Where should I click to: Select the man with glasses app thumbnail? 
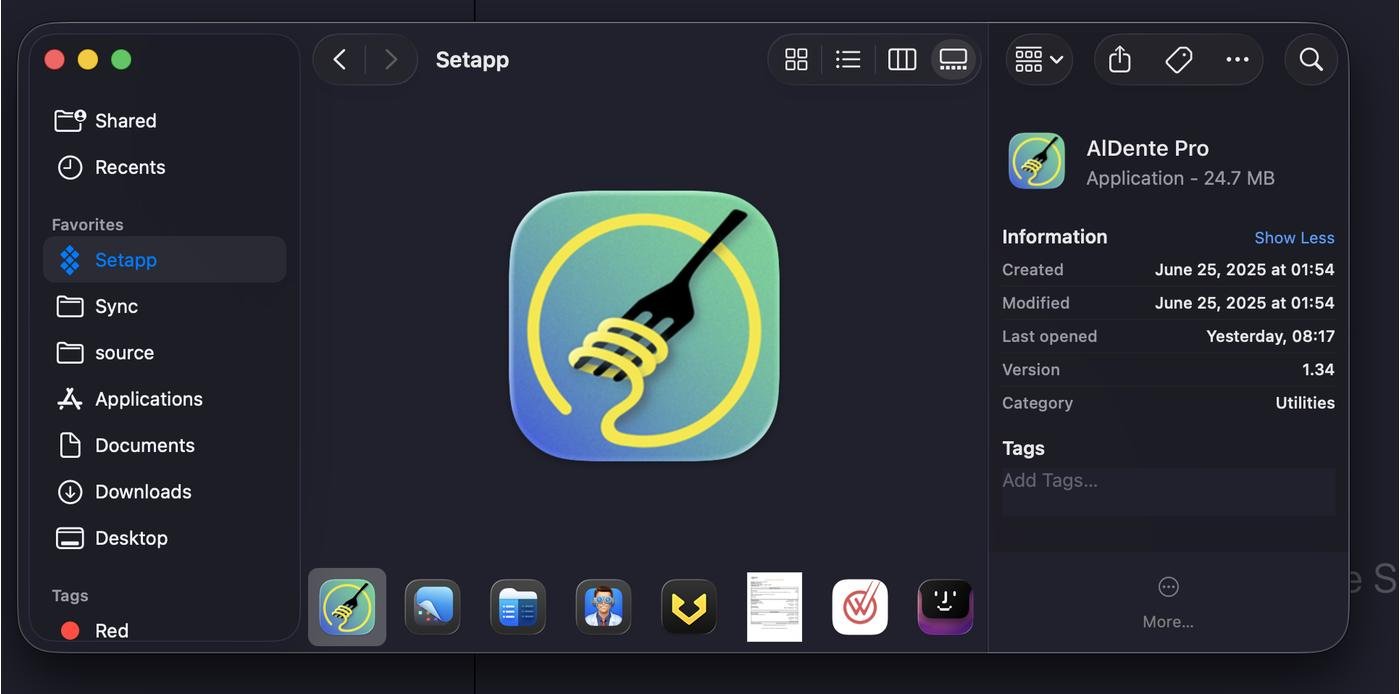pos(604,607)
